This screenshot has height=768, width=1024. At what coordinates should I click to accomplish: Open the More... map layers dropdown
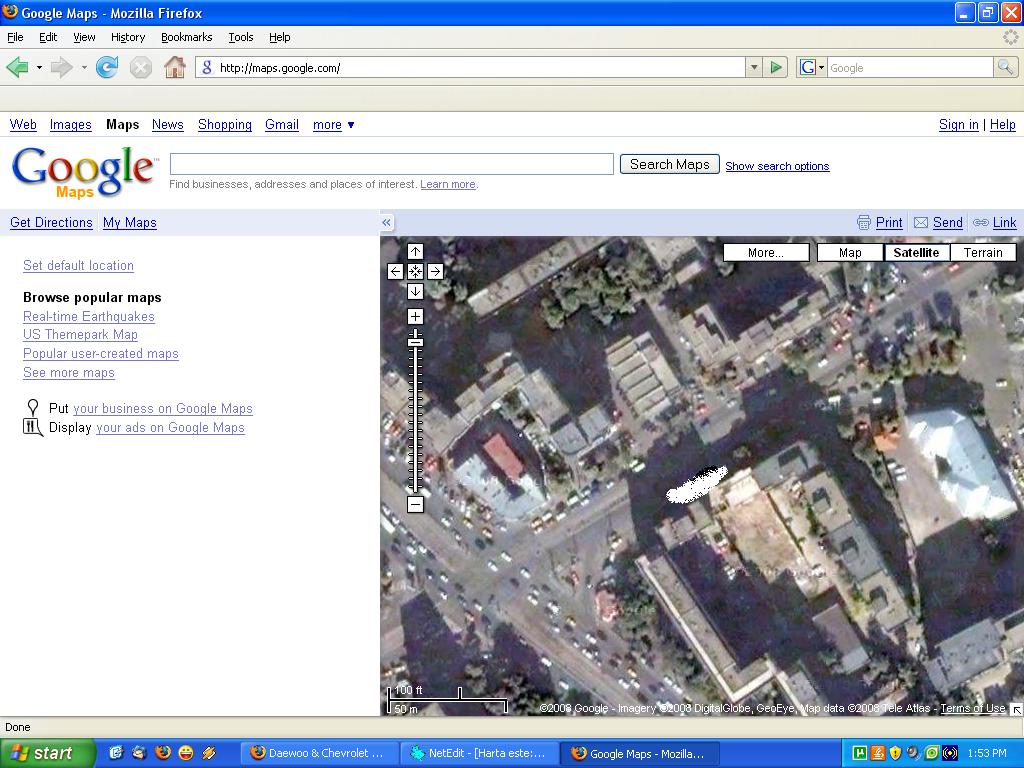[x=766, y=253]
